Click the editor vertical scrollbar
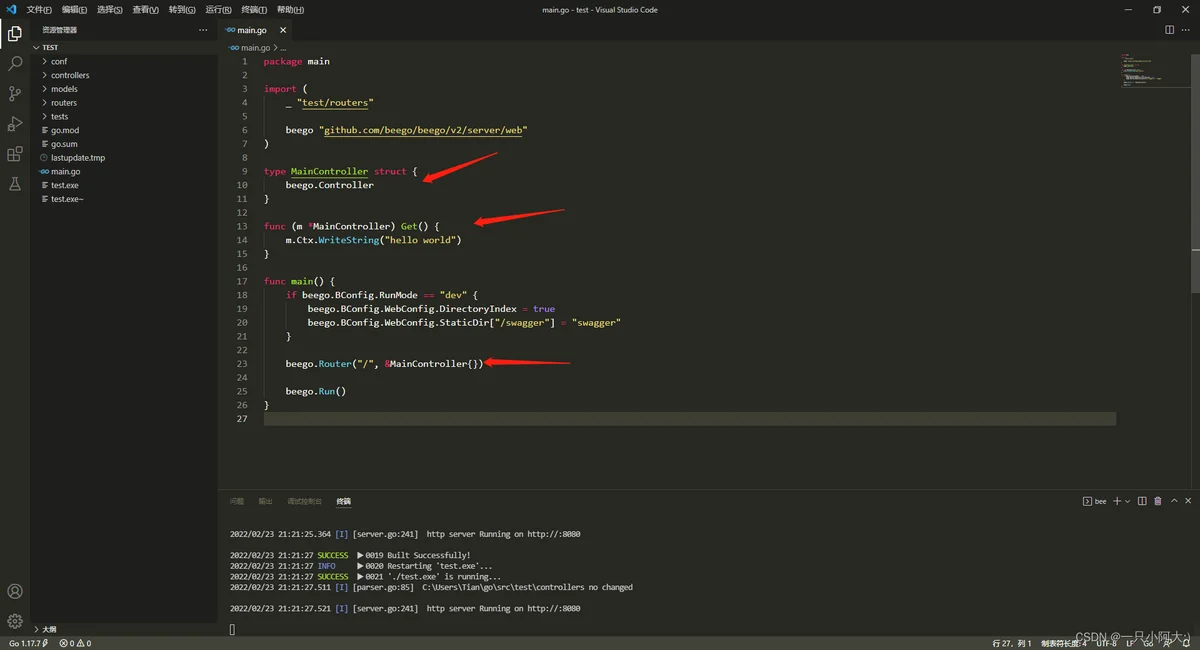Image resolution: width=1200 pixels, height=650 pixels. coord(1195,172)
